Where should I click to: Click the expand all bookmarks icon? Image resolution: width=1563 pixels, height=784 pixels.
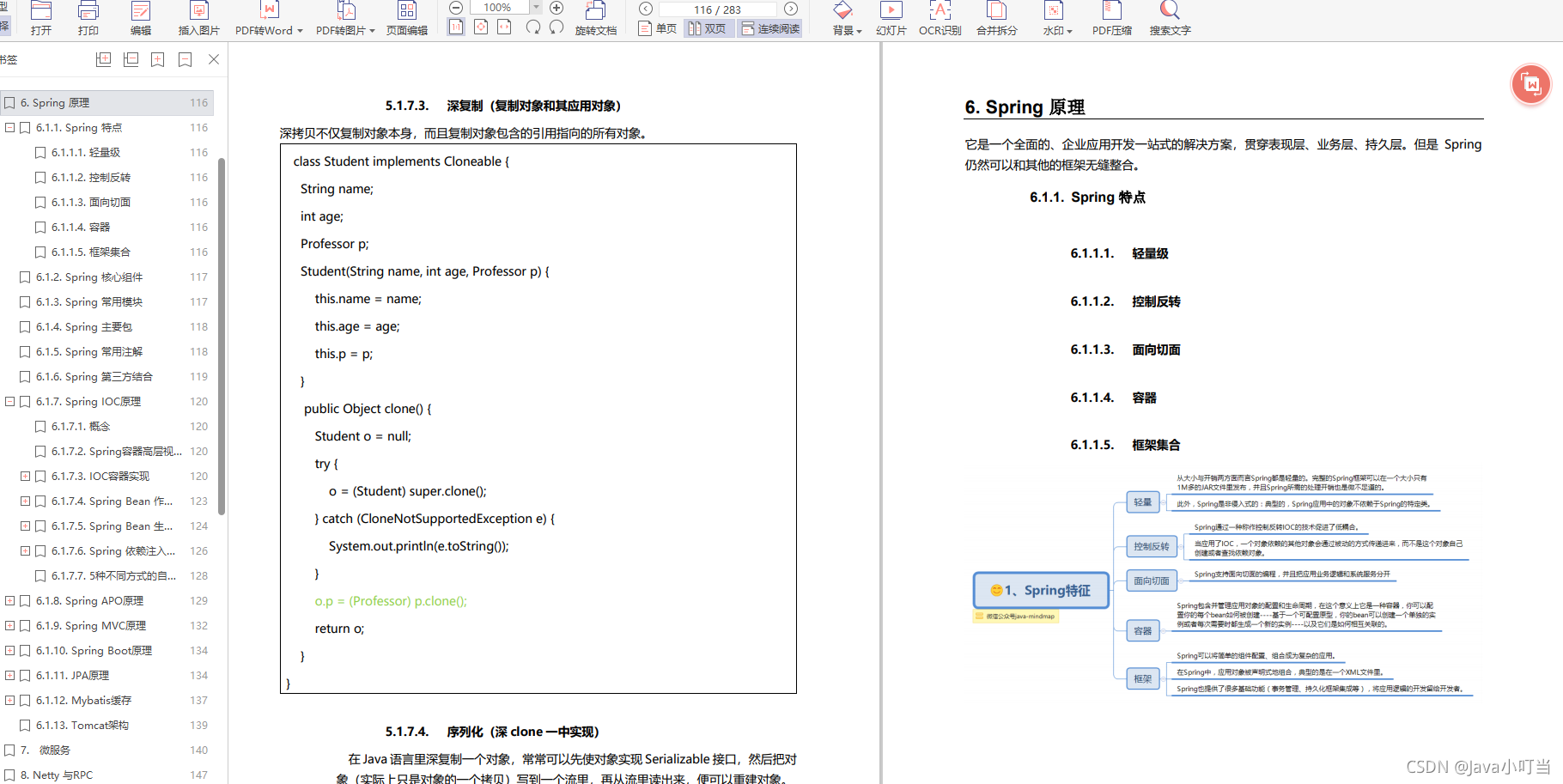pyautogui.click(x=104, y=59)
